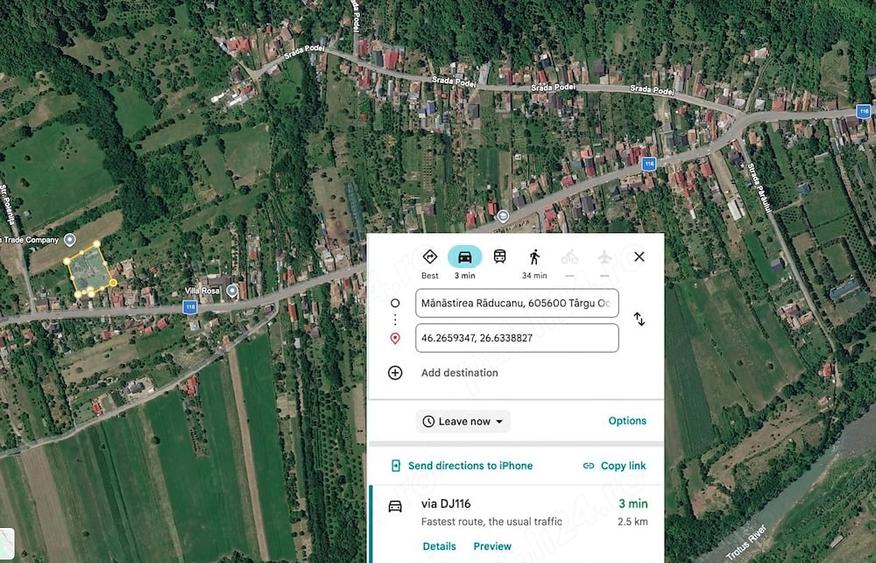
Task: Click the bus stop marker on map
Action: point(503,216)
